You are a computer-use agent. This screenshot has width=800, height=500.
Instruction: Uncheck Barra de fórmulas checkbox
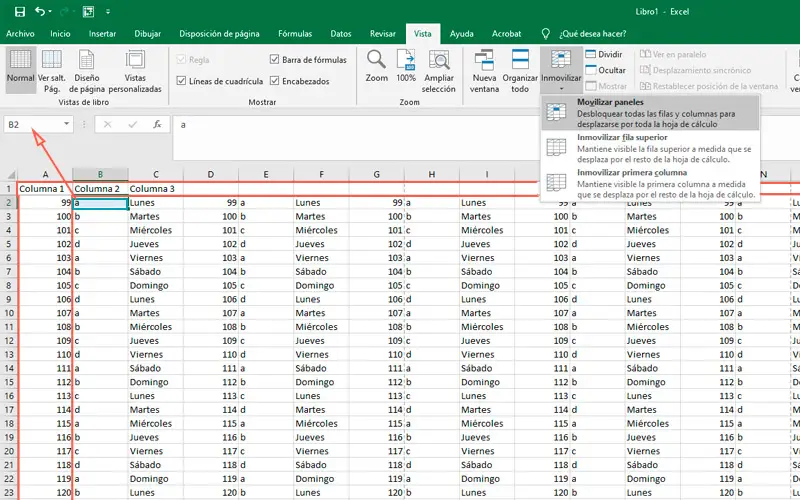click(x=275, y=60)
